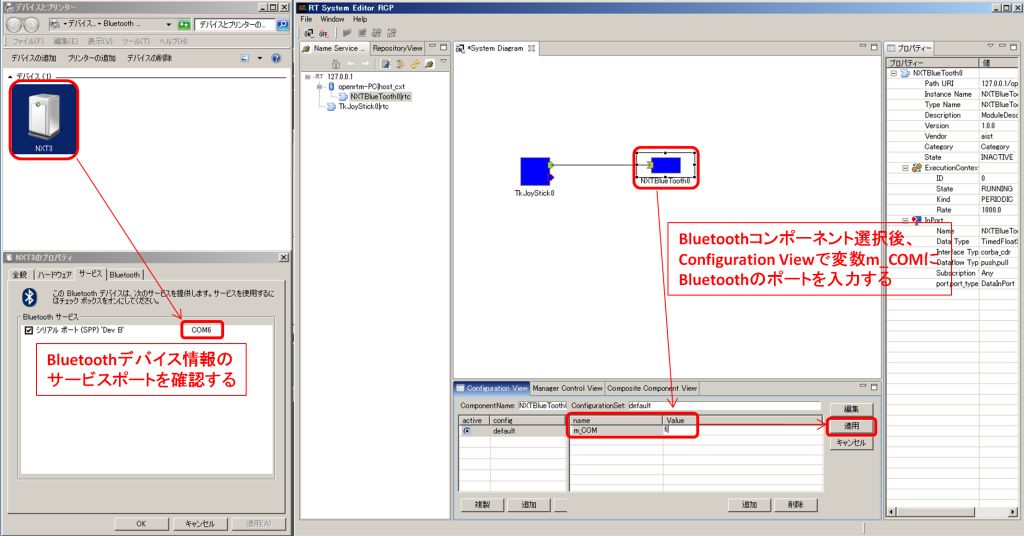Viewport: 1024px width, 536px height.
Task: Click the OFF offline editor toolbar icon
Action: coord(324,33)
